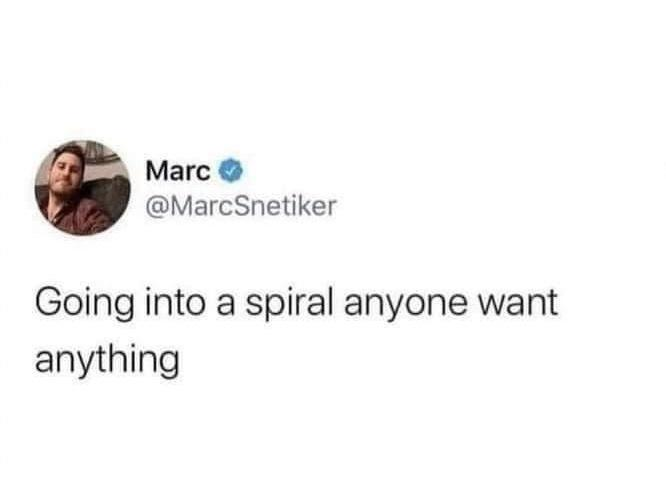Click the blank white area above the tweet header
Image resolution: width=666 pixels, height=489 pixels.
pos(333,68)
